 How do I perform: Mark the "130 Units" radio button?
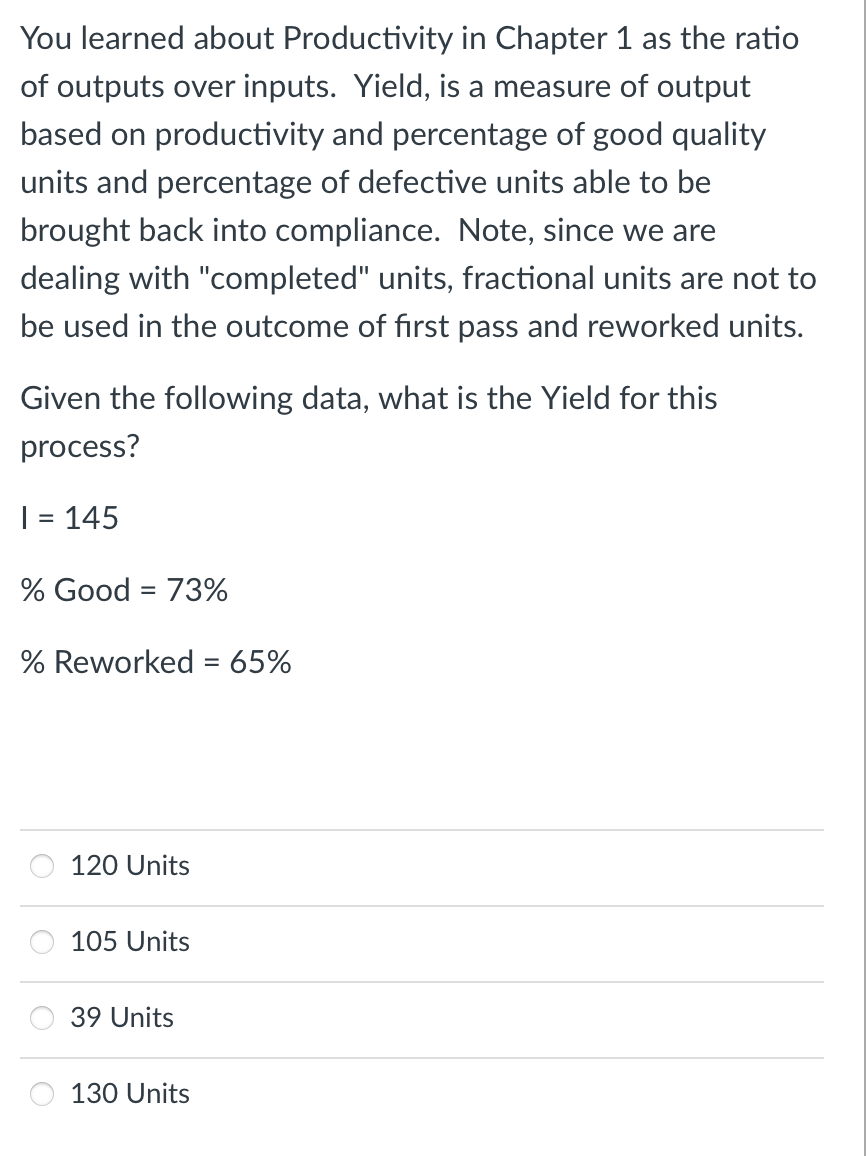43,1095
